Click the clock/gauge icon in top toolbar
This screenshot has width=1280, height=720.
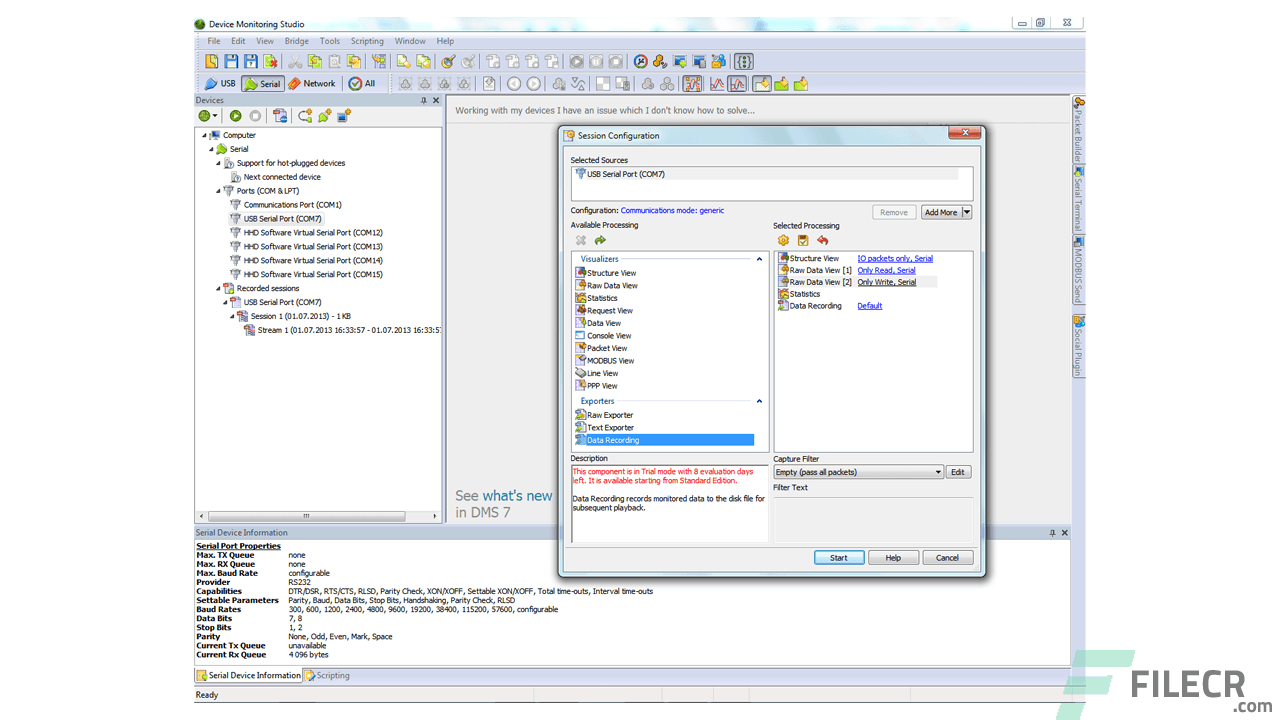coord(640,61)
